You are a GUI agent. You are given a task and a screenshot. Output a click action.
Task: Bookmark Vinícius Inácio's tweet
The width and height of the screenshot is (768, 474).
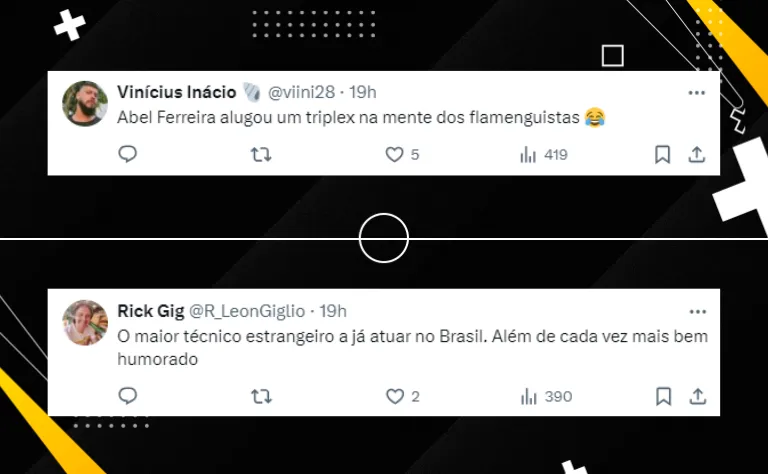(663, 155)
